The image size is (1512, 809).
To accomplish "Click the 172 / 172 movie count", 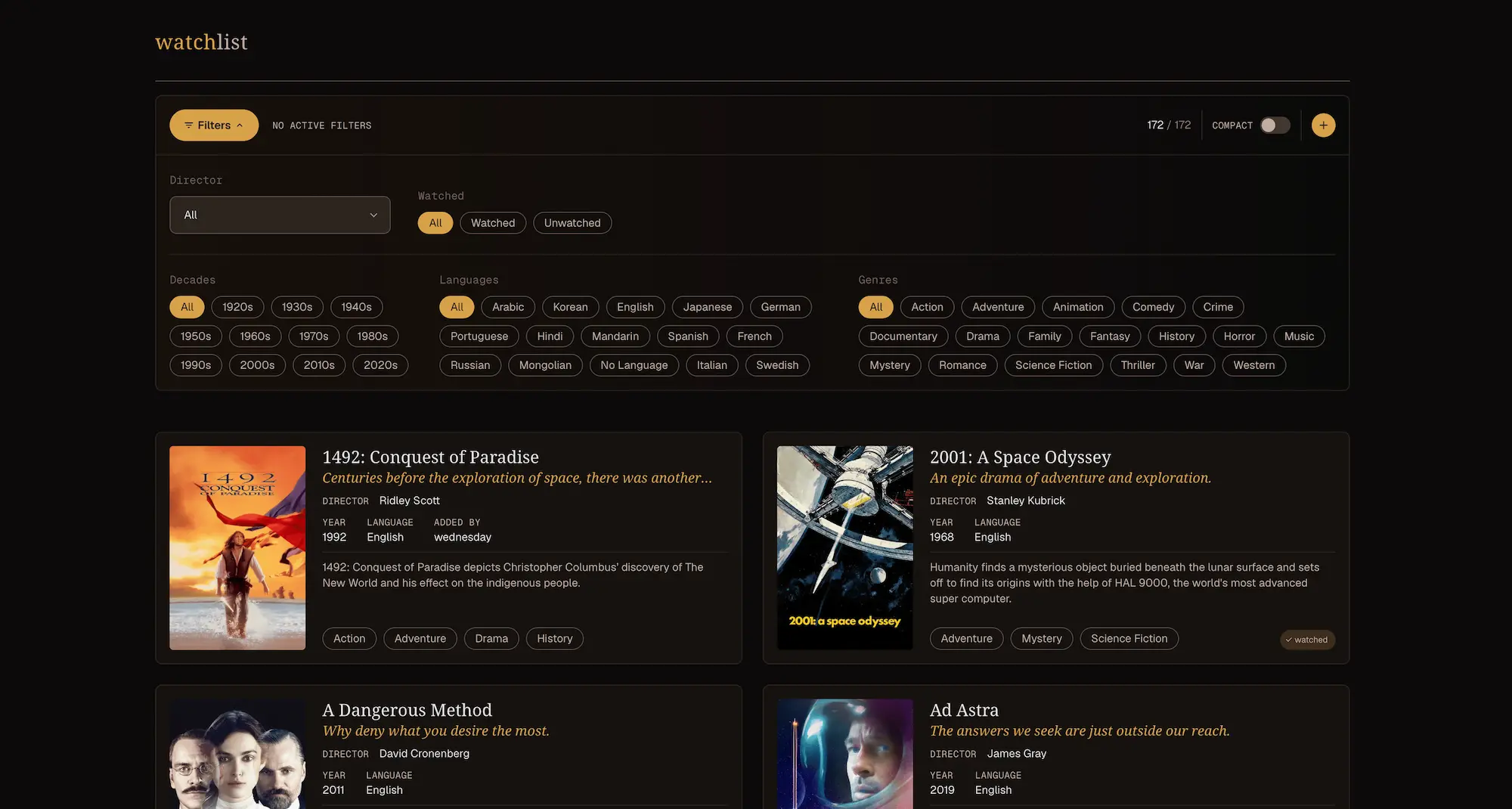I will pos(1169,126).
